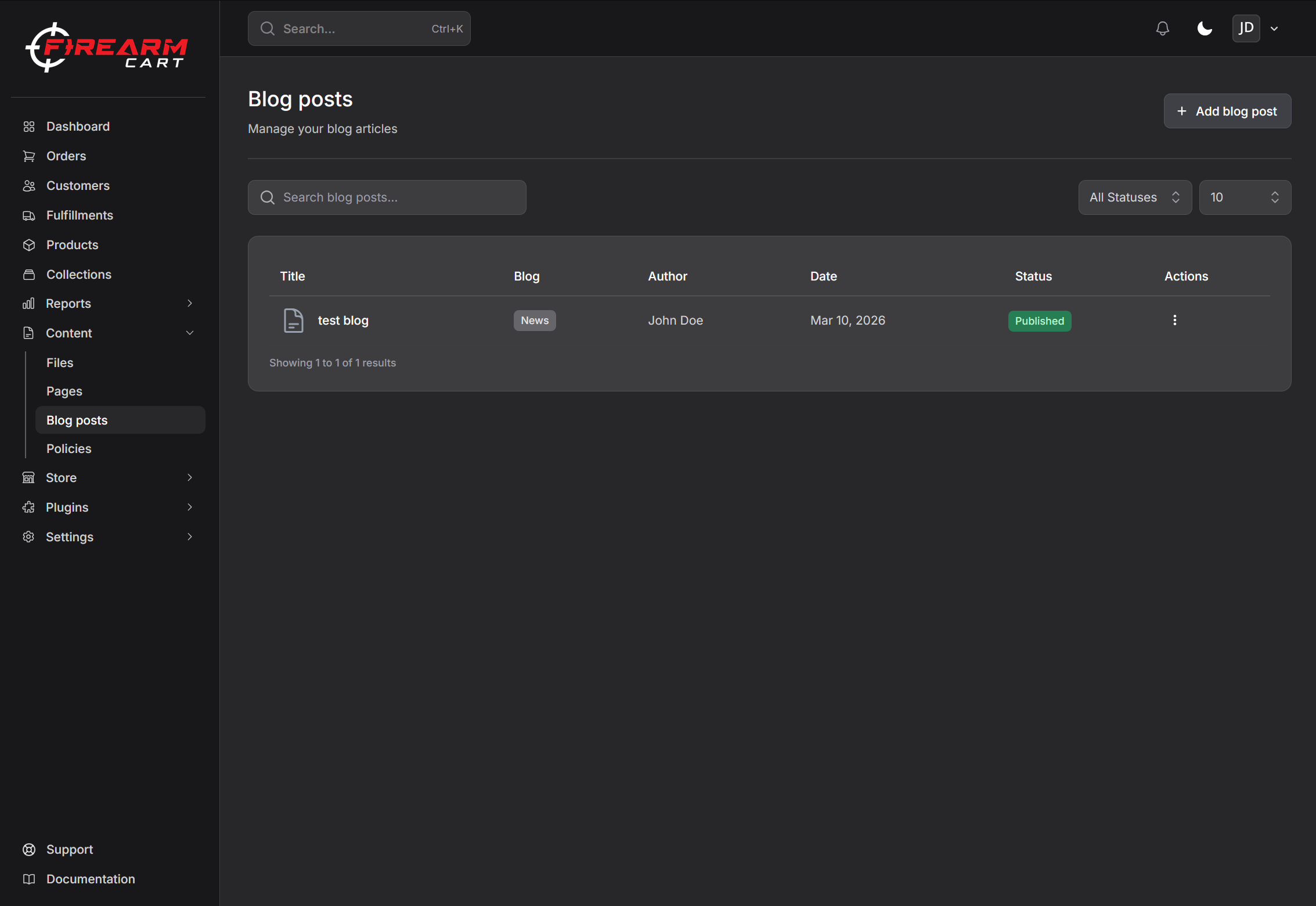Click the Status column header
Image resolution: width=1316 pixels, height=906 pixels.
click(1033, 276)
